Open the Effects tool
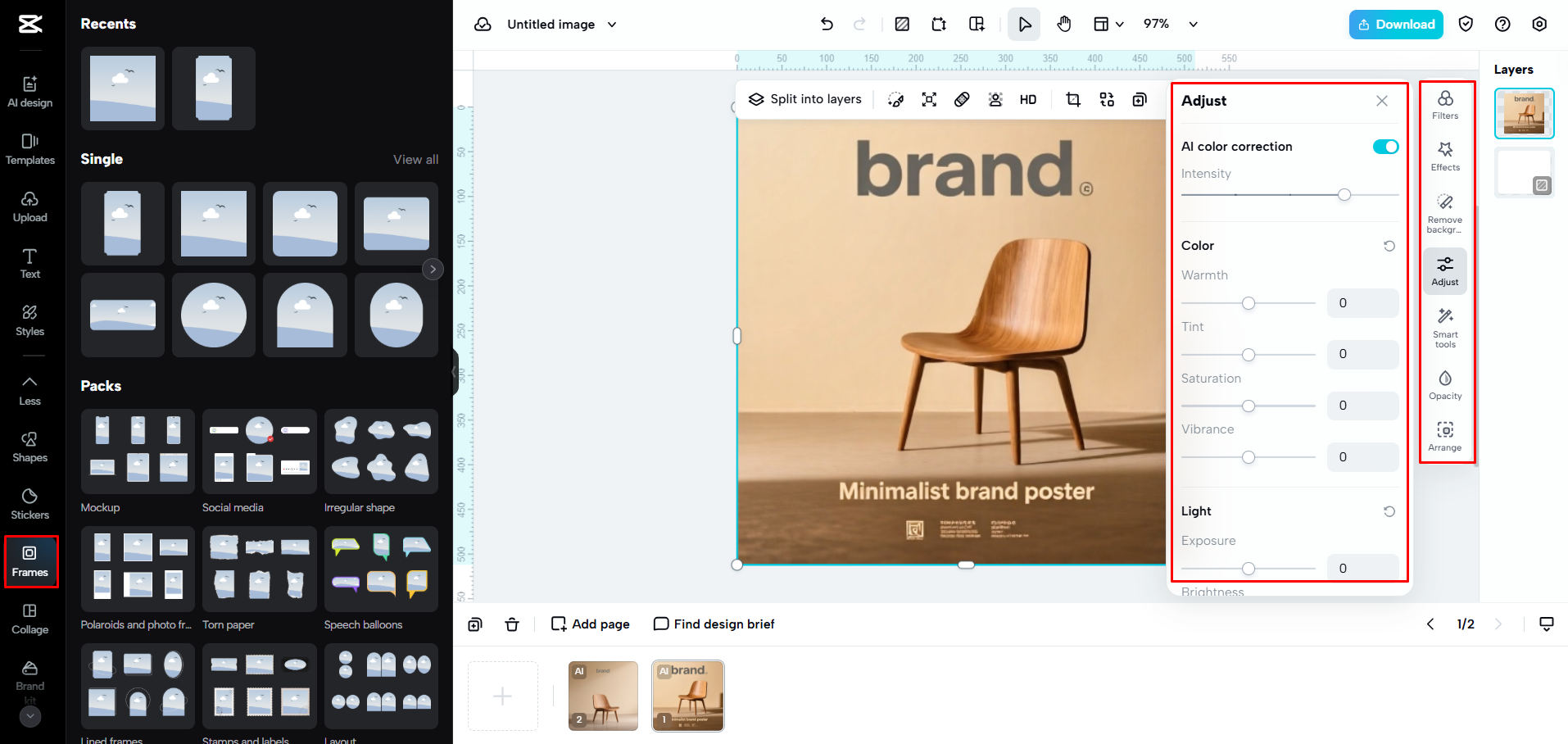Viewport: 1568px width, 744px height. click(x=1445, y=157)
